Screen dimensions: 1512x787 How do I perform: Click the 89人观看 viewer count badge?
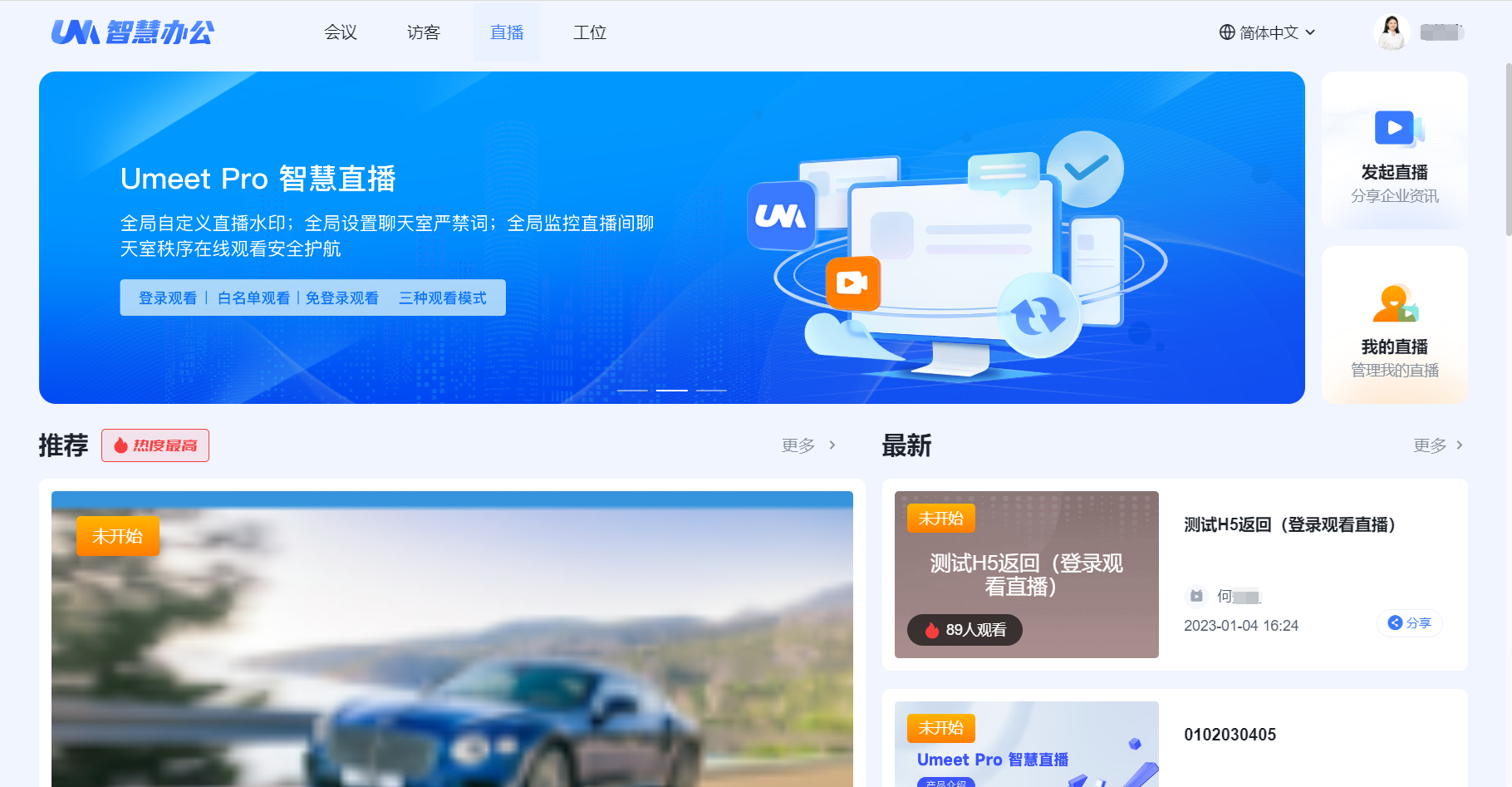965,630
